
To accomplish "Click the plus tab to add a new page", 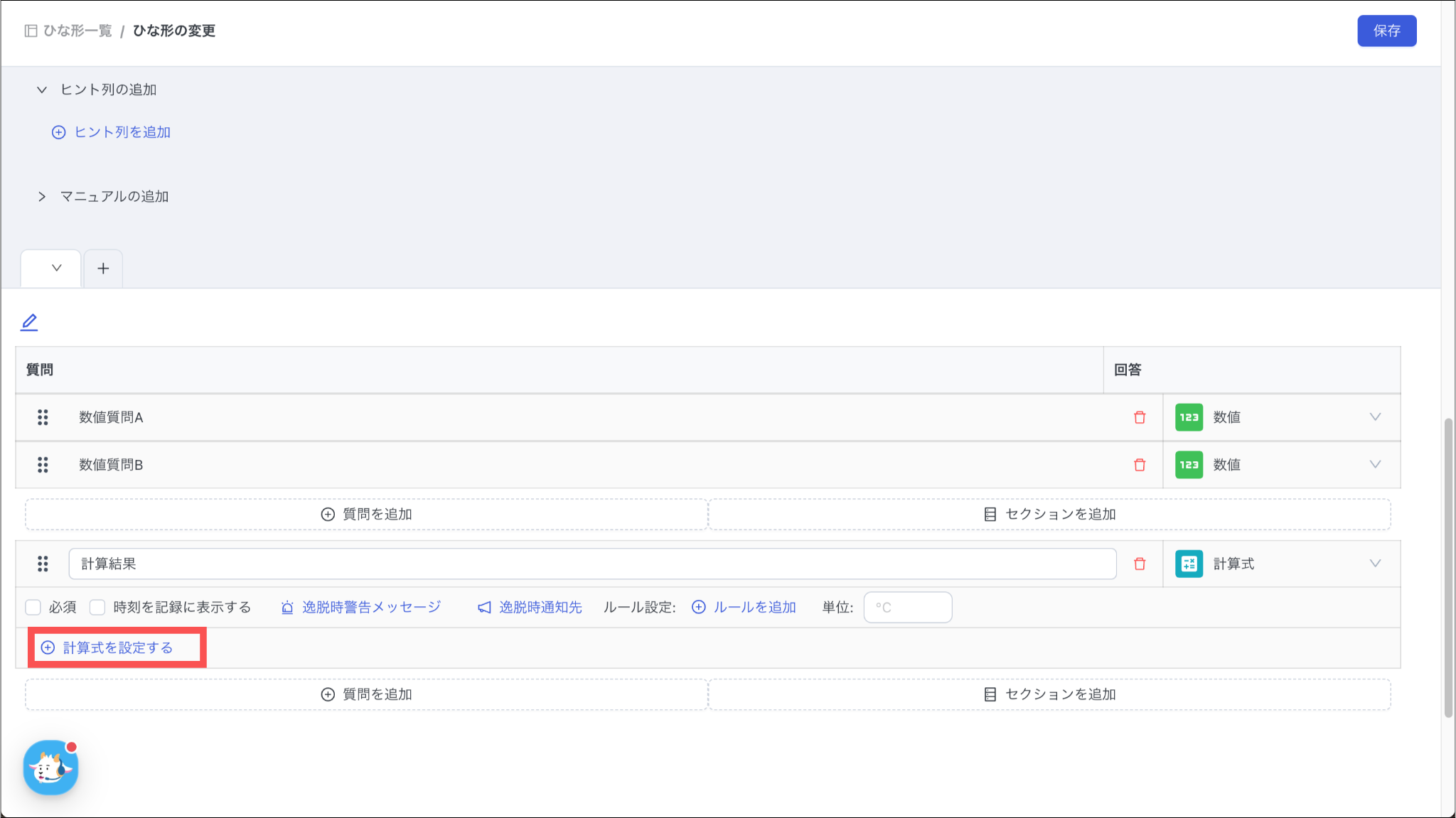I will click(x=103, y=269).
